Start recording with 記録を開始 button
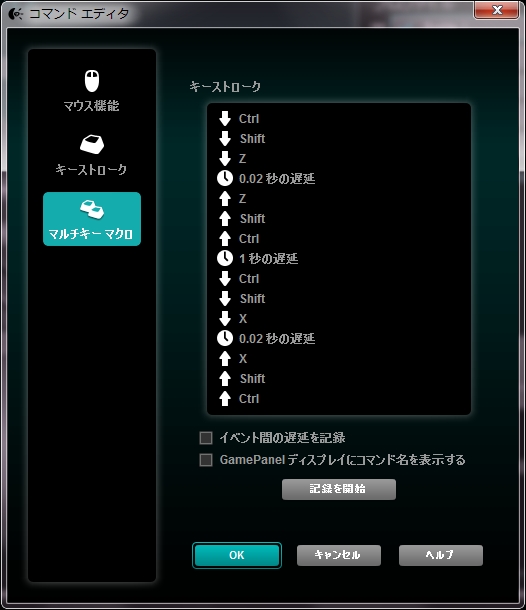Image resolution: width=526 pixels, height=610 pixels. point(339,489)
